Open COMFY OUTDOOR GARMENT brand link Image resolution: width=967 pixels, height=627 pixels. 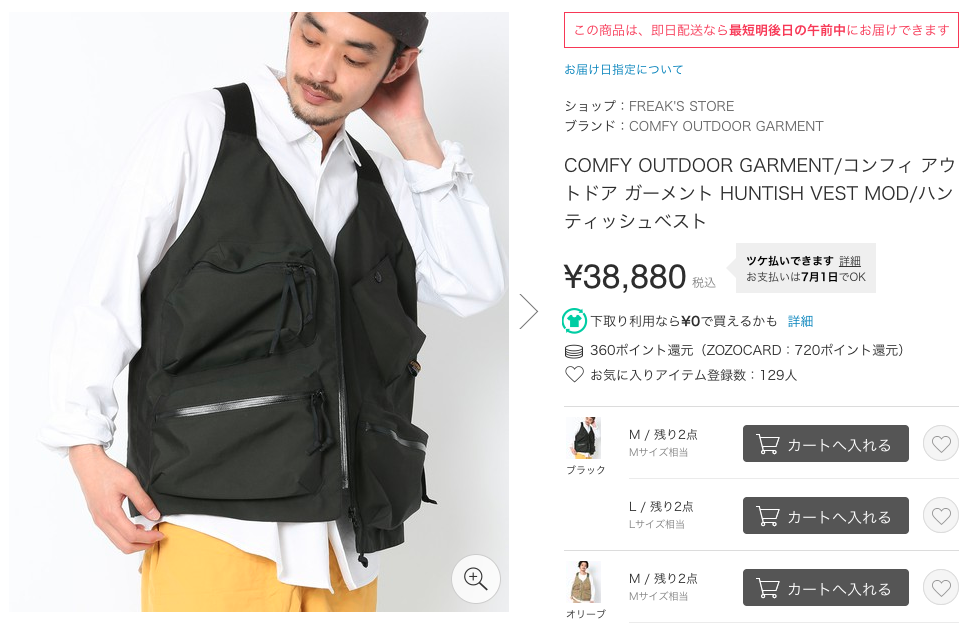tap(726, 126)
